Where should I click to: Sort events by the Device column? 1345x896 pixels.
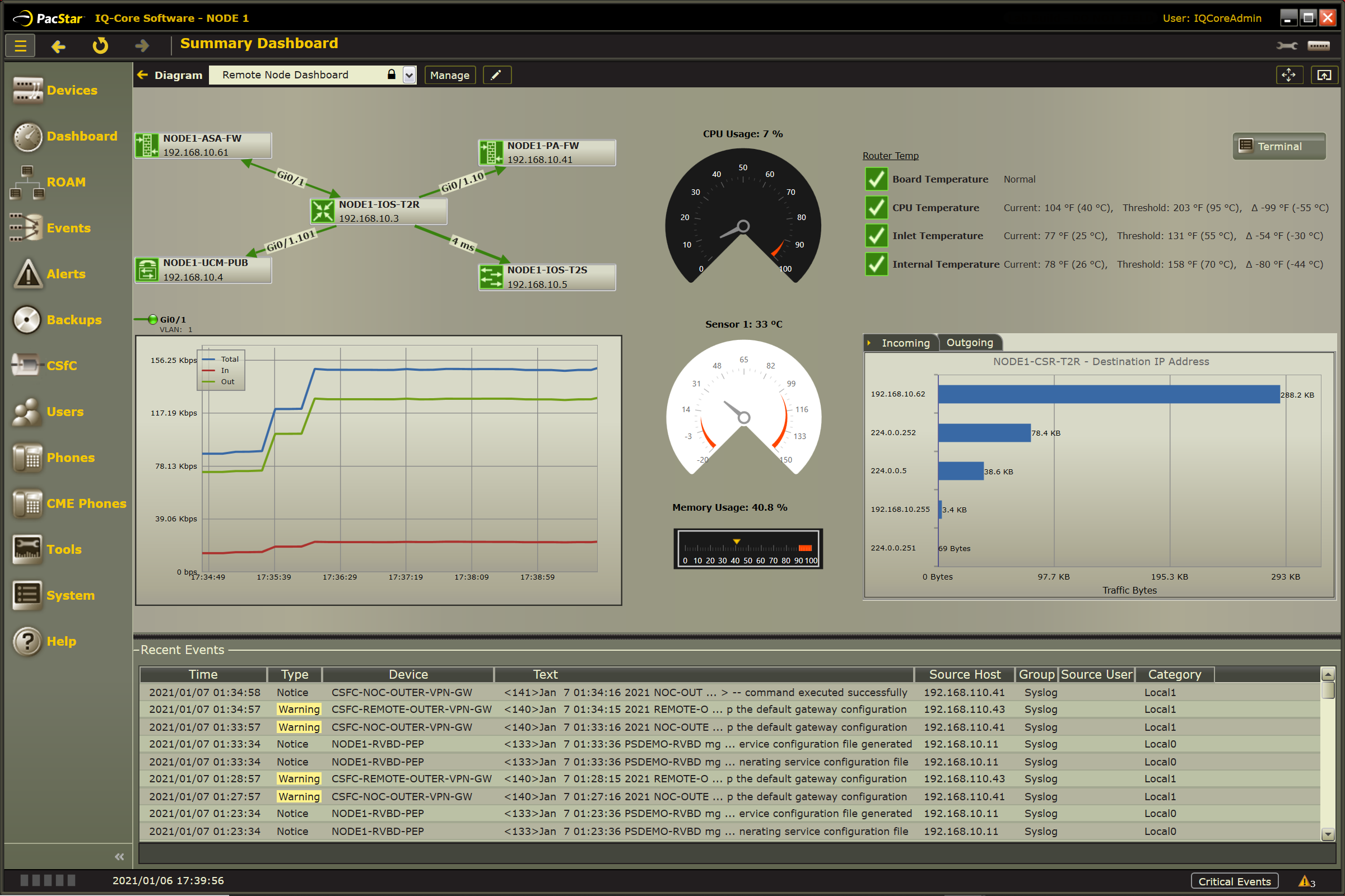(x=408, y=674)
